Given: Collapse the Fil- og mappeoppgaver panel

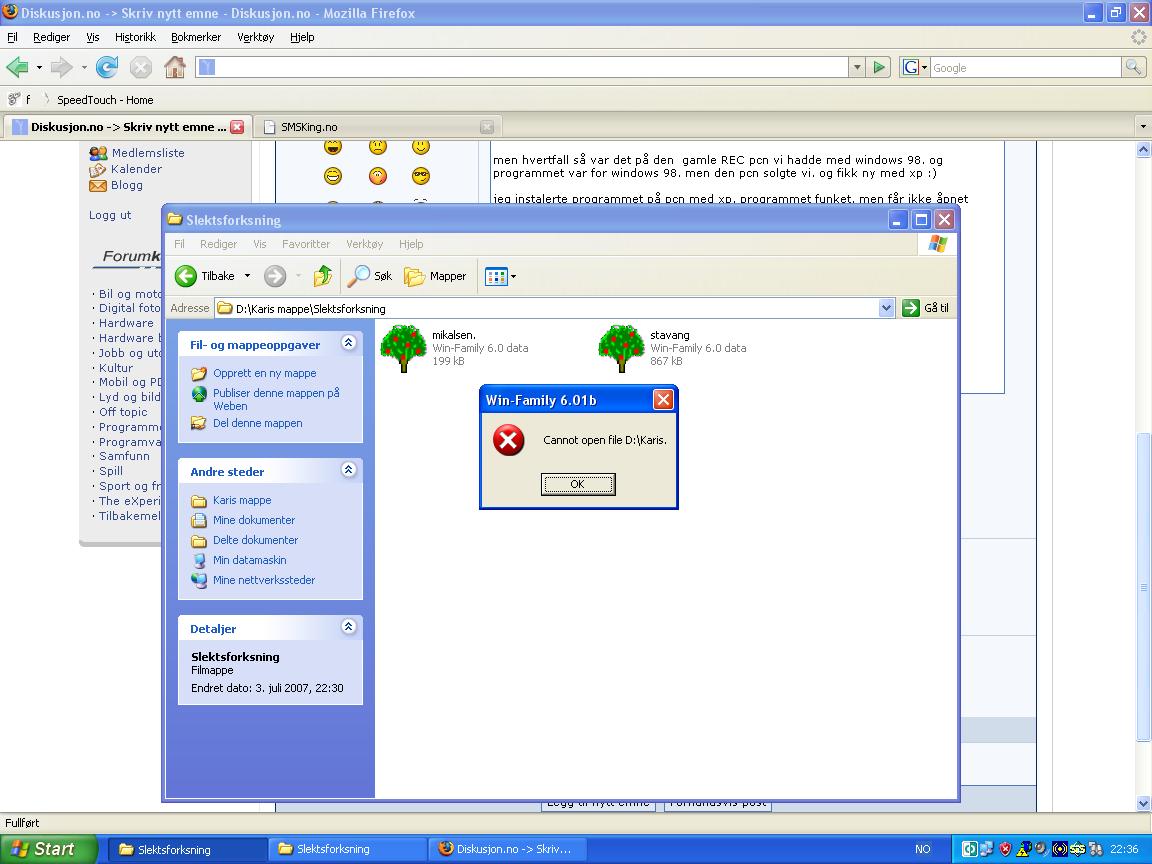Looking at the screenshot, I should (x=348, y=342).
